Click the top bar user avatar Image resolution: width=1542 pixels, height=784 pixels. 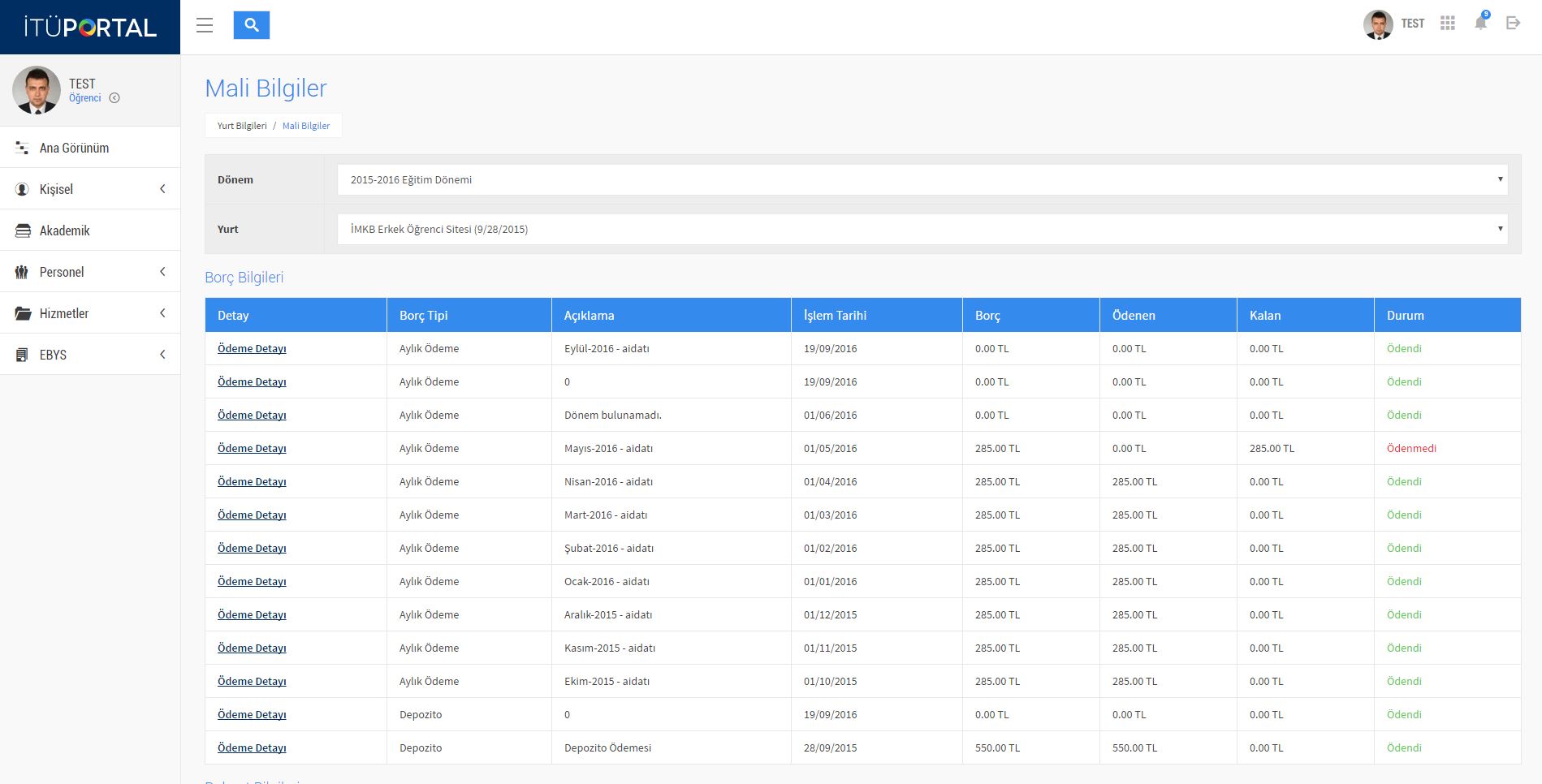point(1378,24)
